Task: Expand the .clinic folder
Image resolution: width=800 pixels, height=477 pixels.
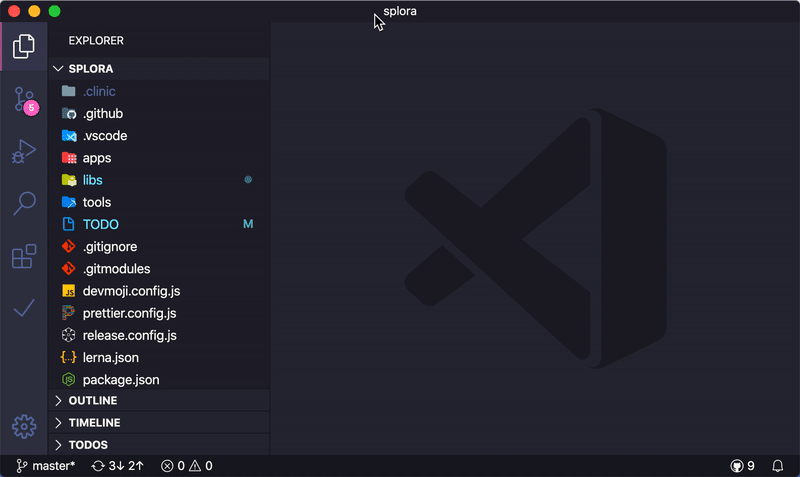Action: coord(159,91)
